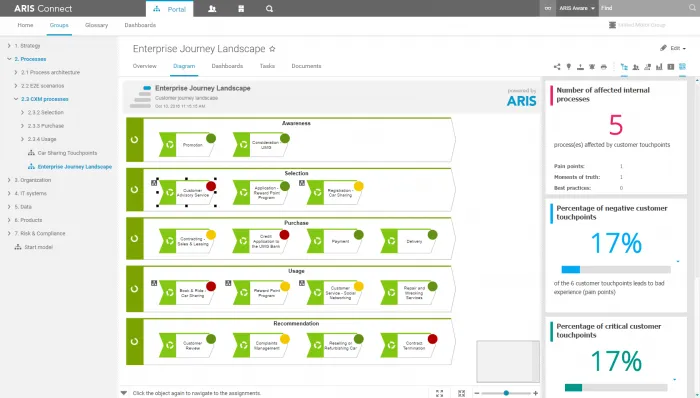
Task: Switch to the Documents tab
Action: [306, 66]
